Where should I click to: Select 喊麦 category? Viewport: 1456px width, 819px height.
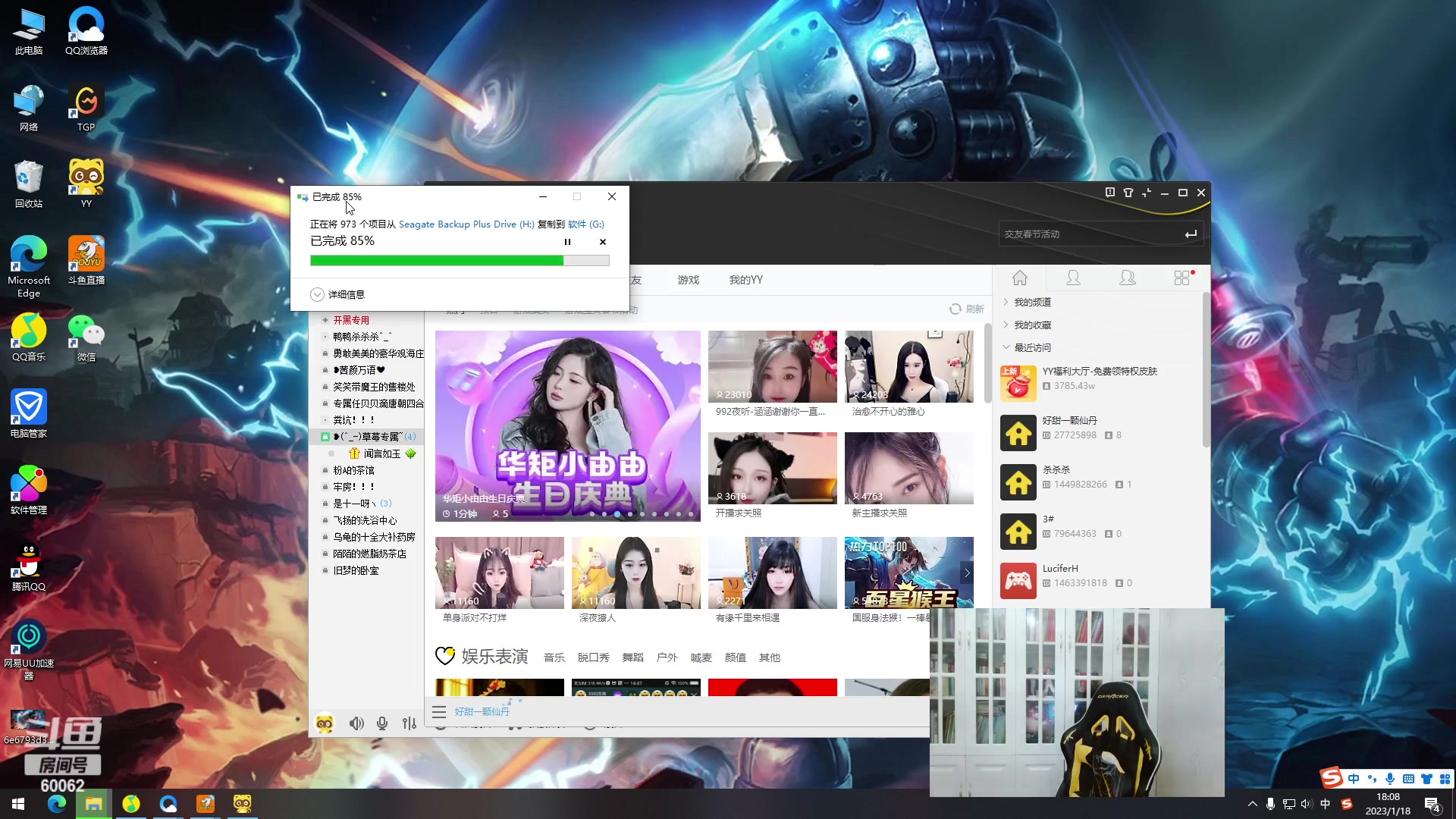pyautogui.click(x=701, y=657)
